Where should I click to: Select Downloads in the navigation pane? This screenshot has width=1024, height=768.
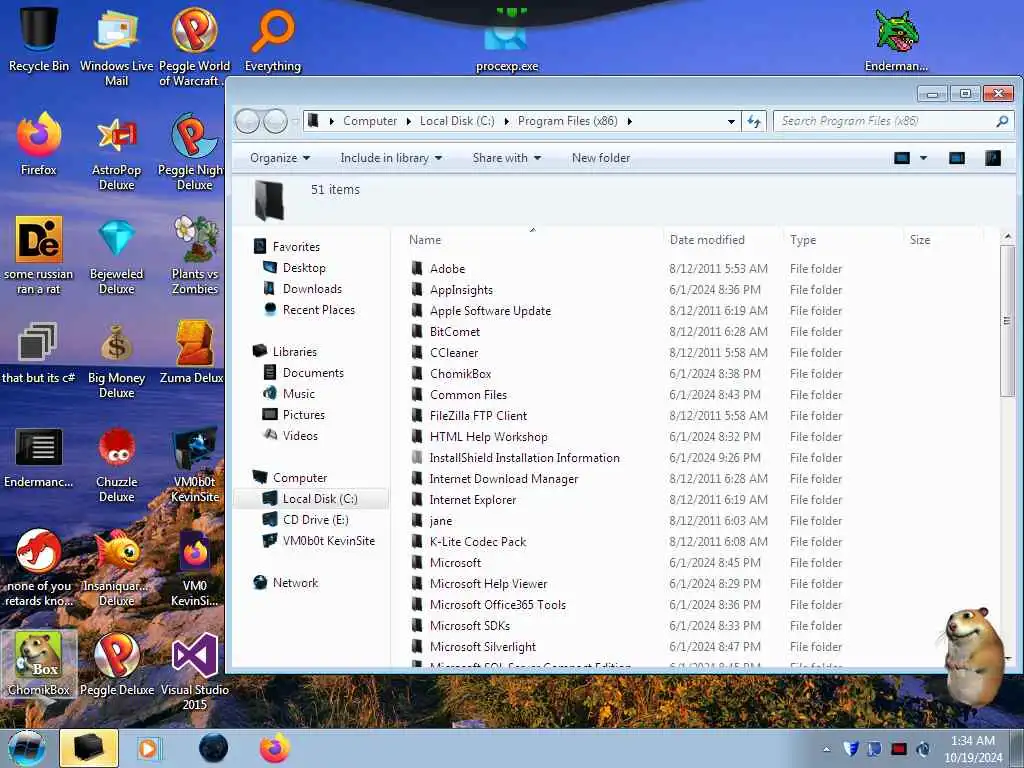[312, 289]
